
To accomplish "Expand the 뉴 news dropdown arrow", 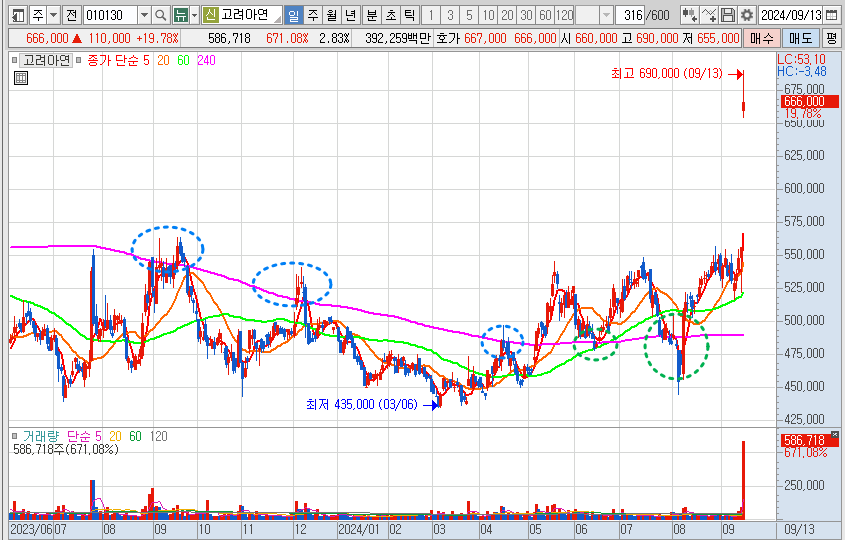I will coord(195,15).
